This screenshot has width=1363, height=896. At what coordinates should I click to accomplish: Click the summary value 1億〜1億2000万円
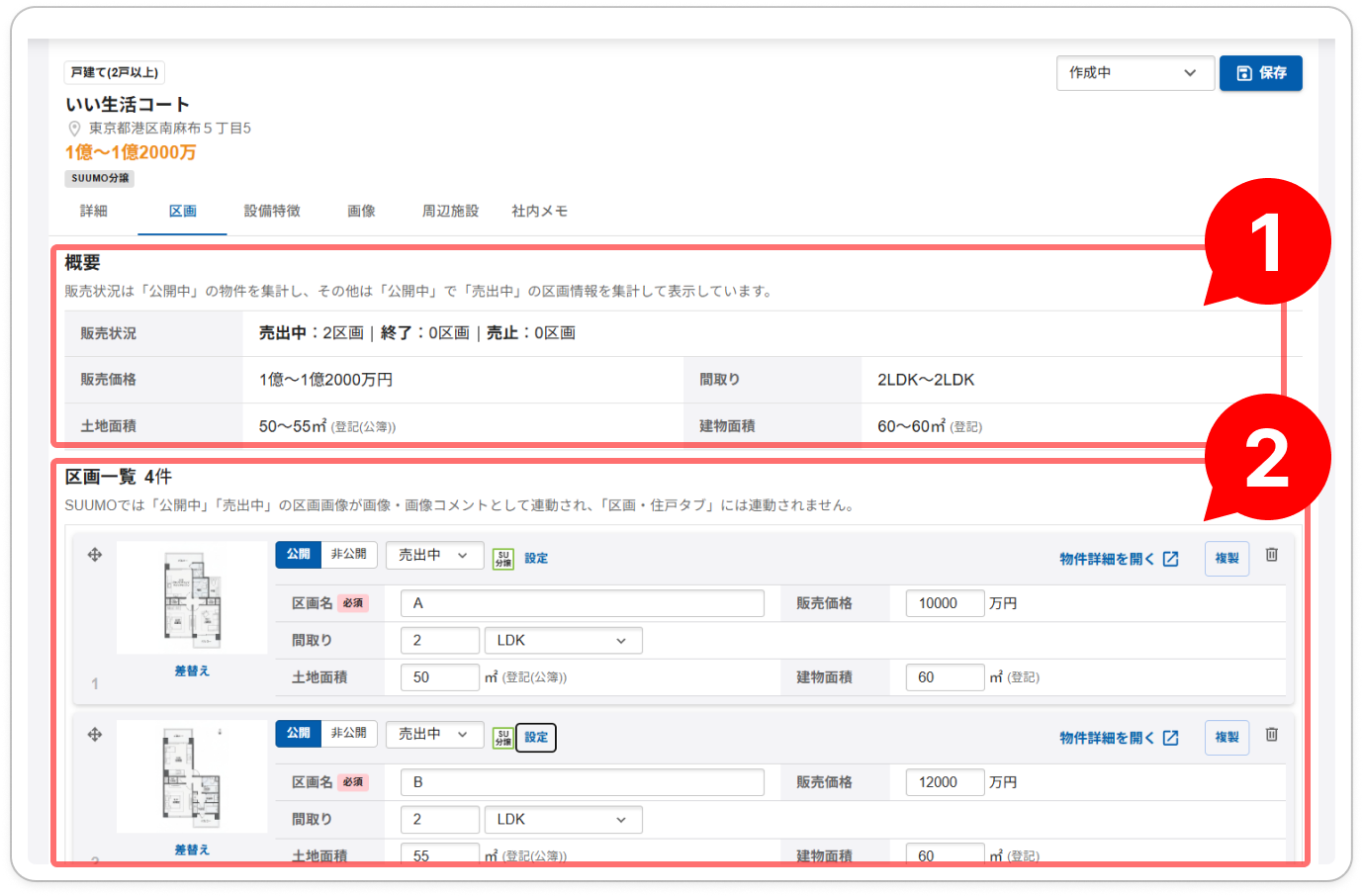326,380
